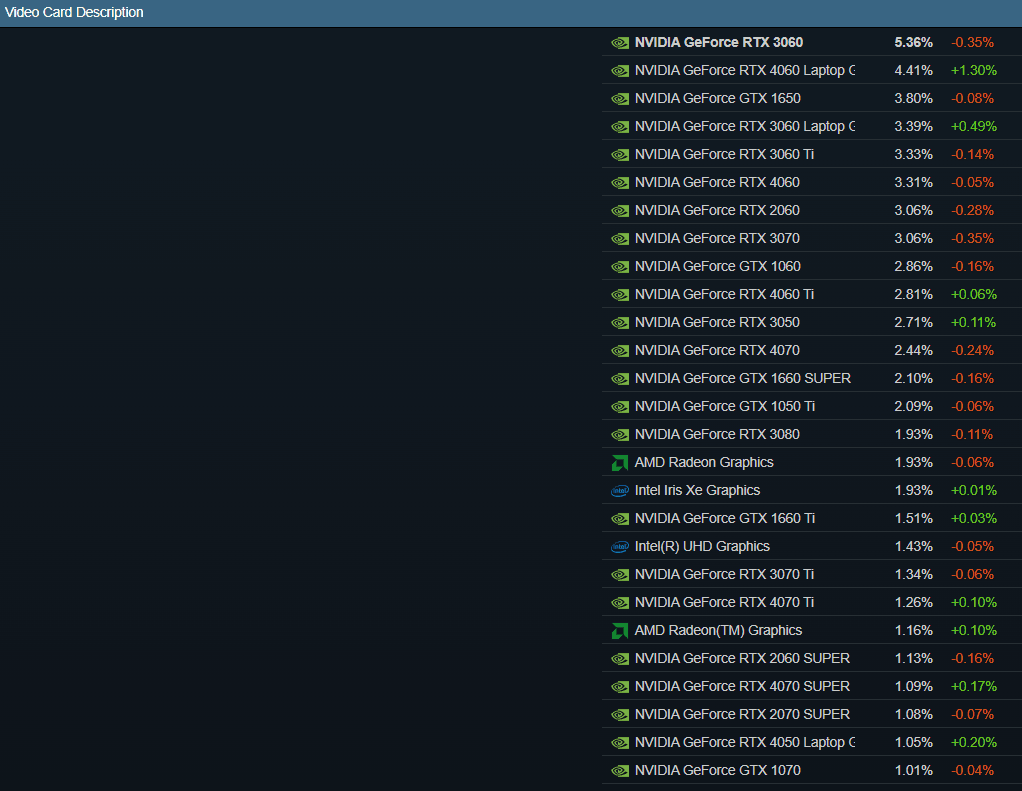Click the NVIDIA logo beside GTX 1060
This screenshot has height=791, width=1022.
click(x=620, y=267)
